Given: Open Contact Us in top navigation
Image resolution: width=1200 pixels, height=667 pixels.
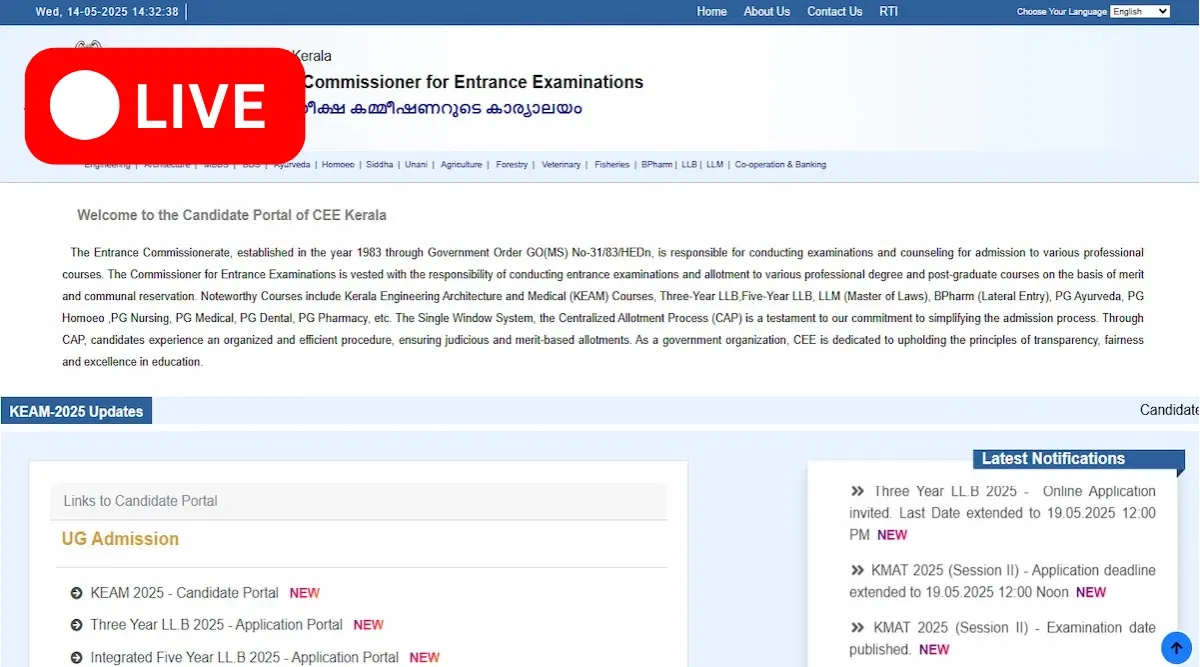Looking at the screenshot, I should [x=834, y=12].
